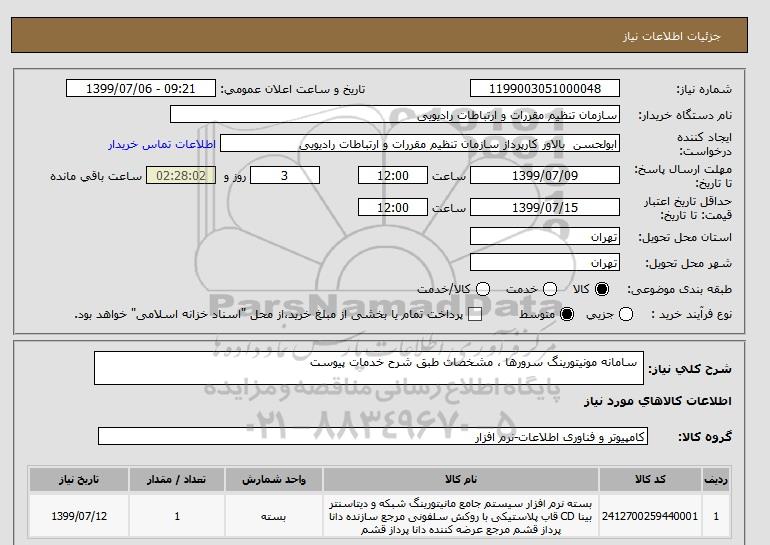Click the goods group field کامپیوتر و فناوری اطلاعات
Screen dimensions: 770x545
coord(373,436)
